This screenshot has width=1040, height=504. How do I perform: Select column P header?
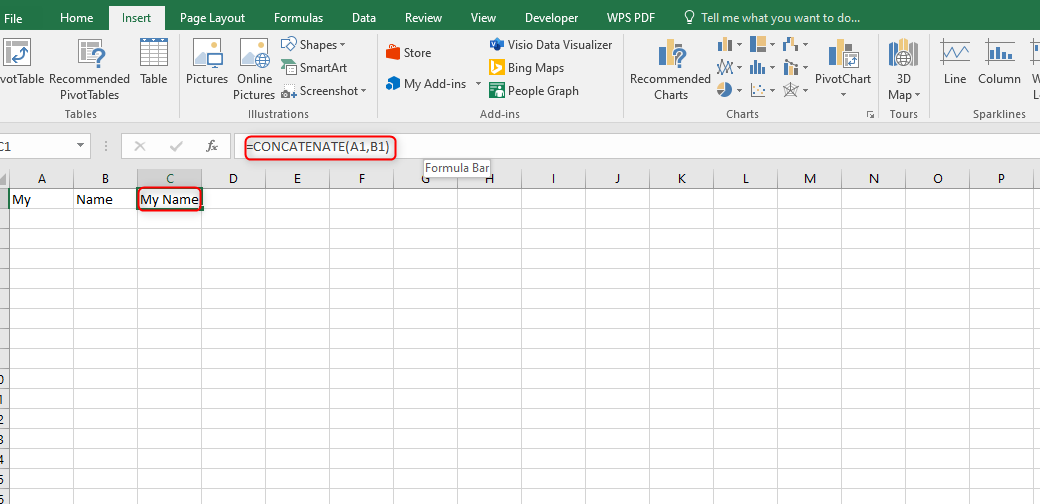[1002, 178]
